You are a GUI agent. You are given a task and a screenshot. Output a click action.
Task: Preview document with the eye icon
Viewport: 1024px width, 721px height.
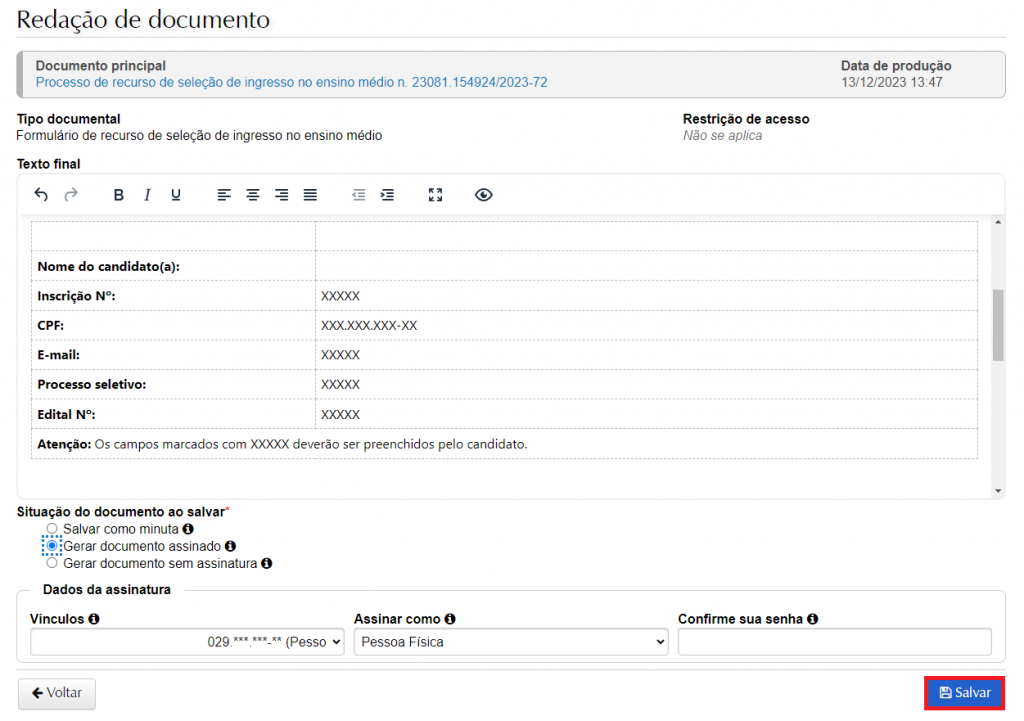pos(484,195)
